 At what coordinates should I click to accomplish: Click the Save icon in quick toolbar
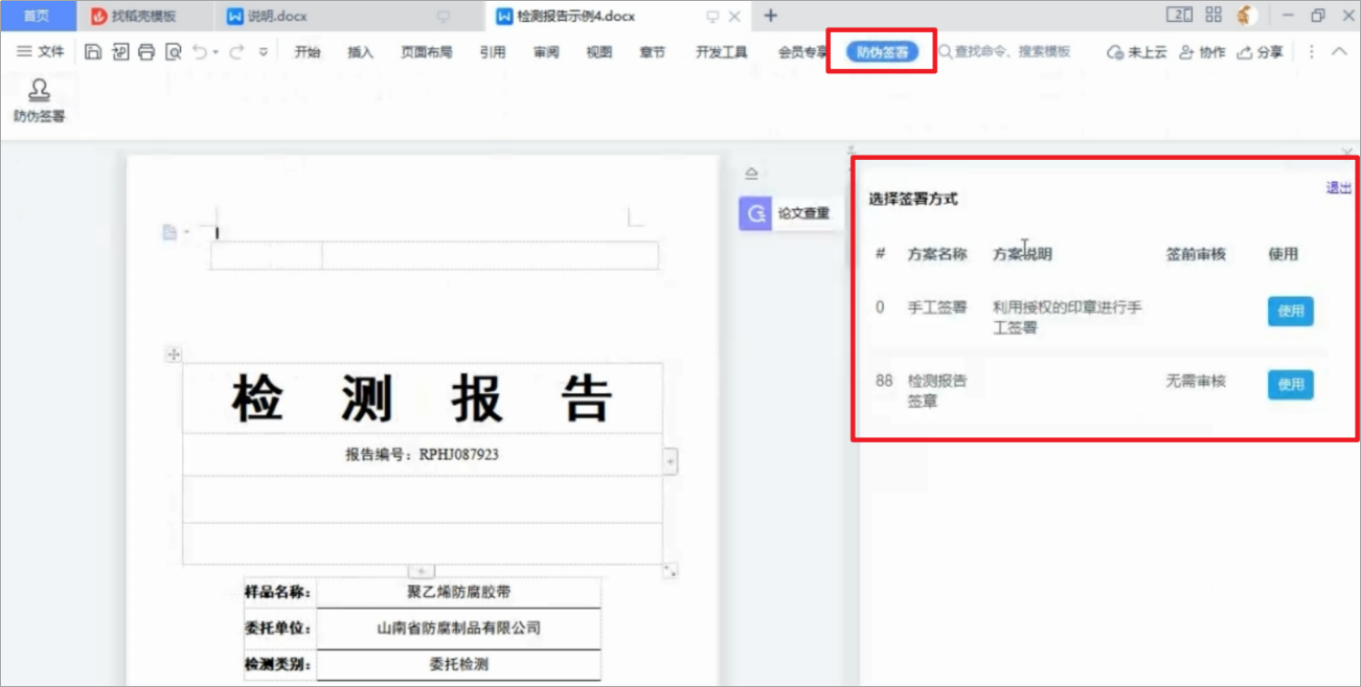click(x=93, y=52)
